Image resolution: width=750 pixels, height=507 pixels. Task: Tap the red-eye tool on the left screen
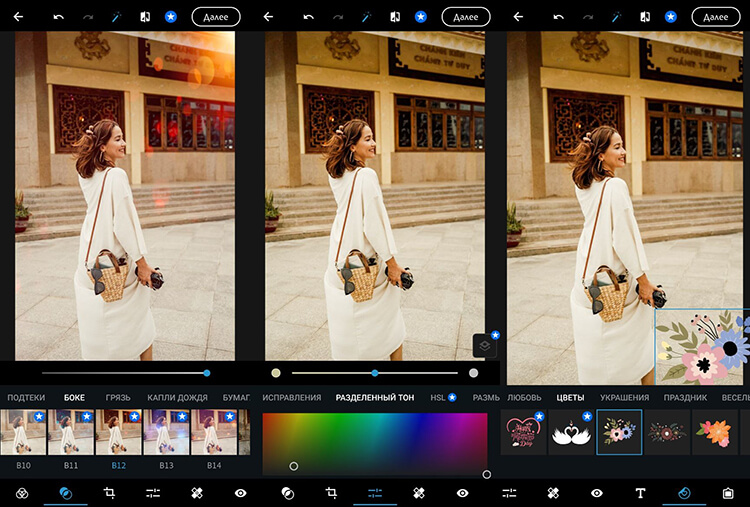click(241, 493)
